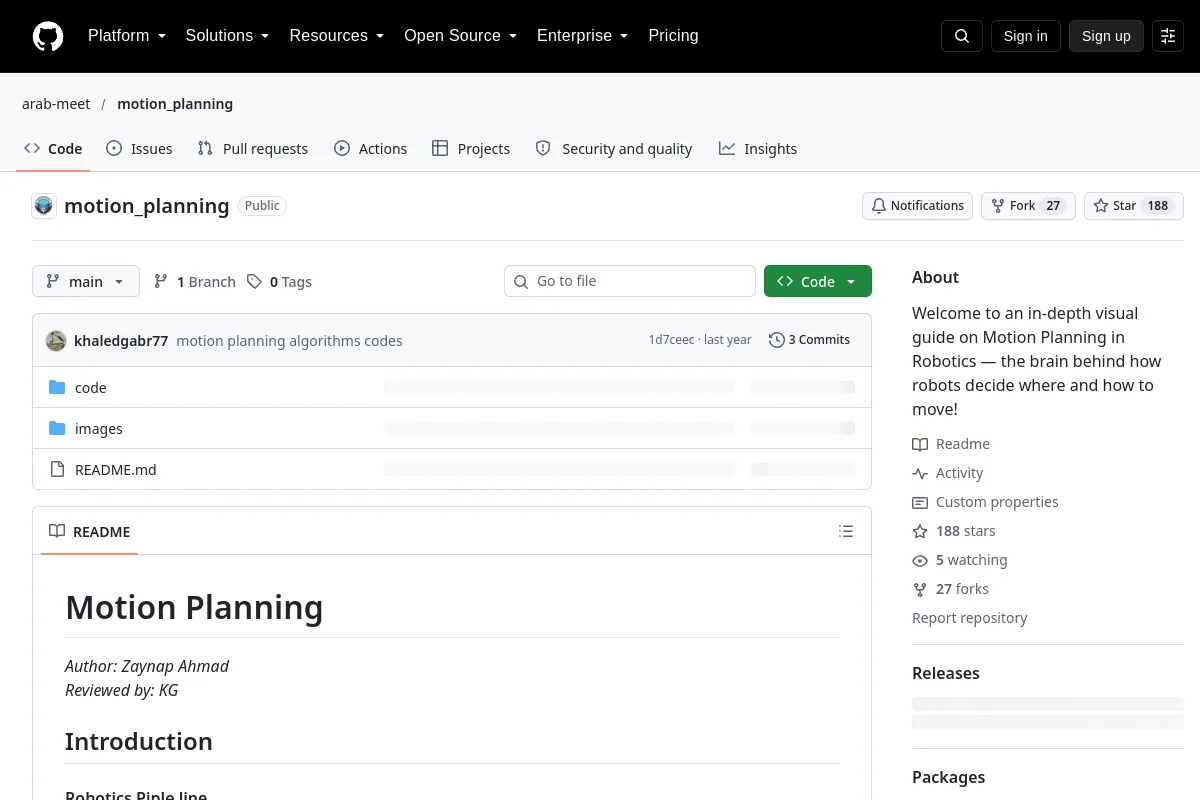Open the green Code dropdown button

[818, 282]
